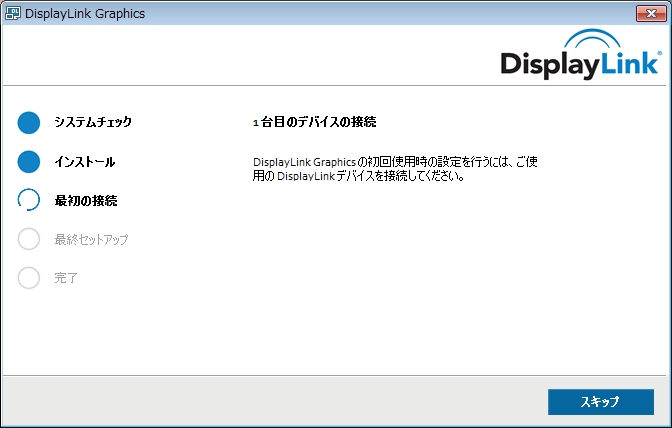
Task: Click the DisplayLink Graphics title bar icon
Action: click(12, 13)
